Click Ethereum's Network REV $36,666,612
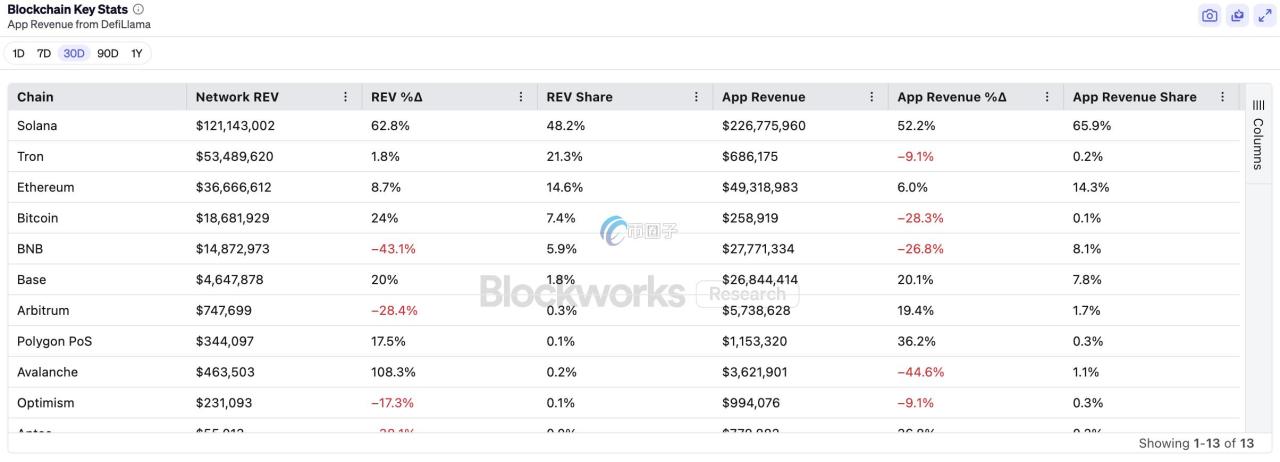This screenshot has width=1280, height=462. click(233, 188)
